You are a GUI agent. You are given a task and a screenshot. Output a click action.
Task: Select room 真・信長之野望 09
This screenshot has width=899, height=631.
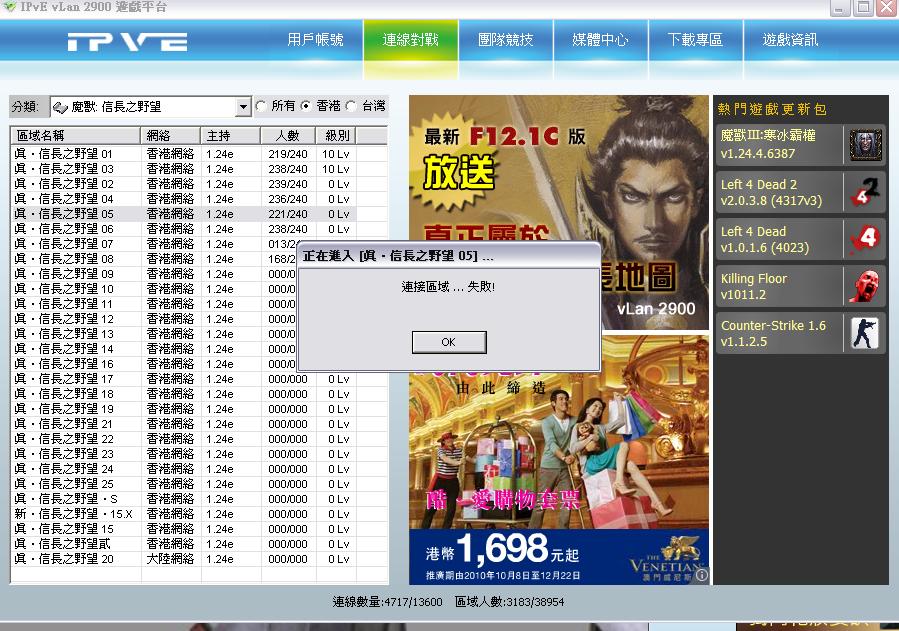click(154, 274)
